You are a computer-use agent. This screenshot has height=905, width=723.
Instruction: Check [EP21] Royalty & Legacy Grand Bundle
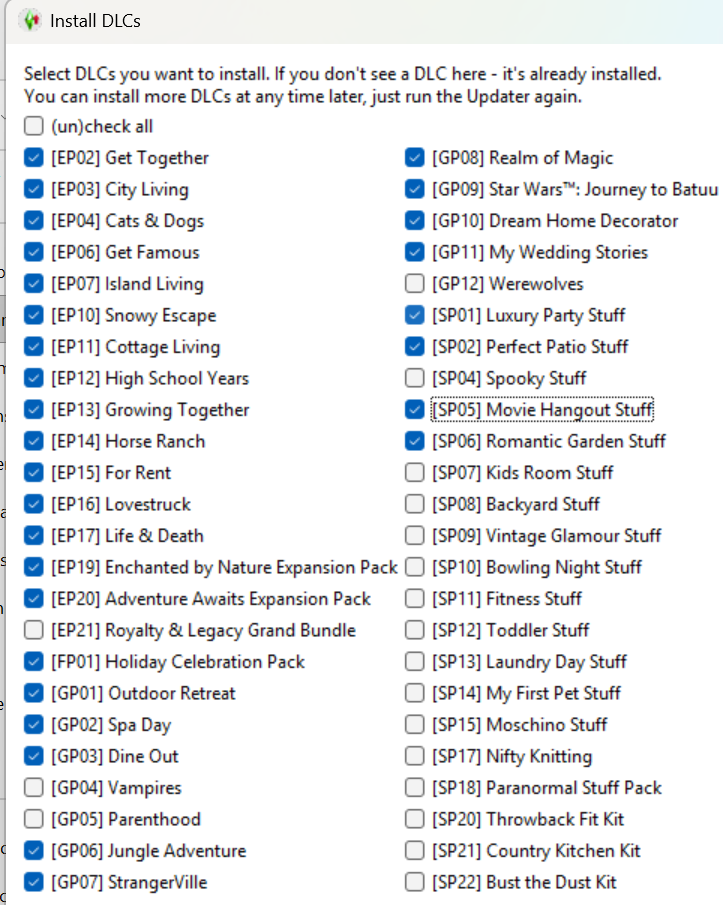[x=33, y=630]
